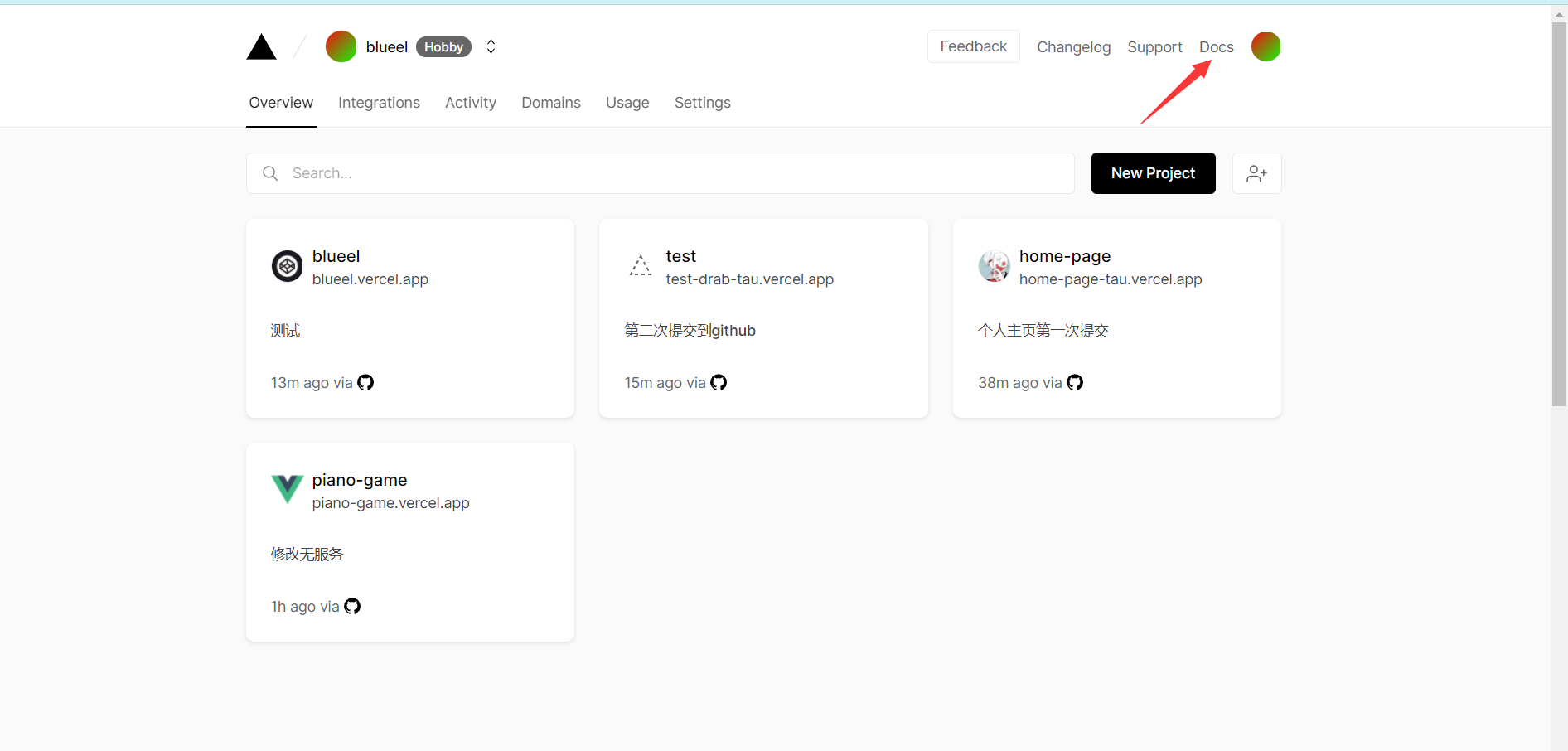1568x751 pixels.
Task: Open the Support link
Action: click(x=1154, y=47)
